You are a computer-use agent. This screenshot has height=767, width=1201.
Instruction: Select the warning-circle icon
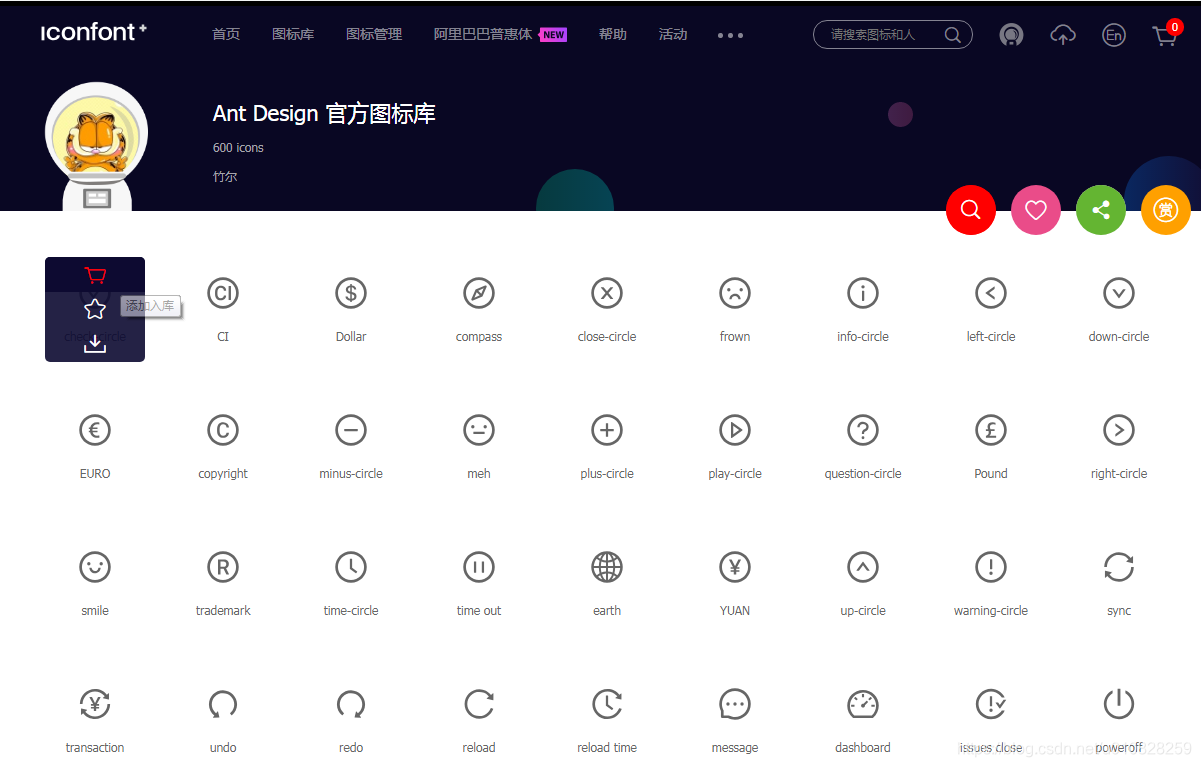[x=991, y=567]
